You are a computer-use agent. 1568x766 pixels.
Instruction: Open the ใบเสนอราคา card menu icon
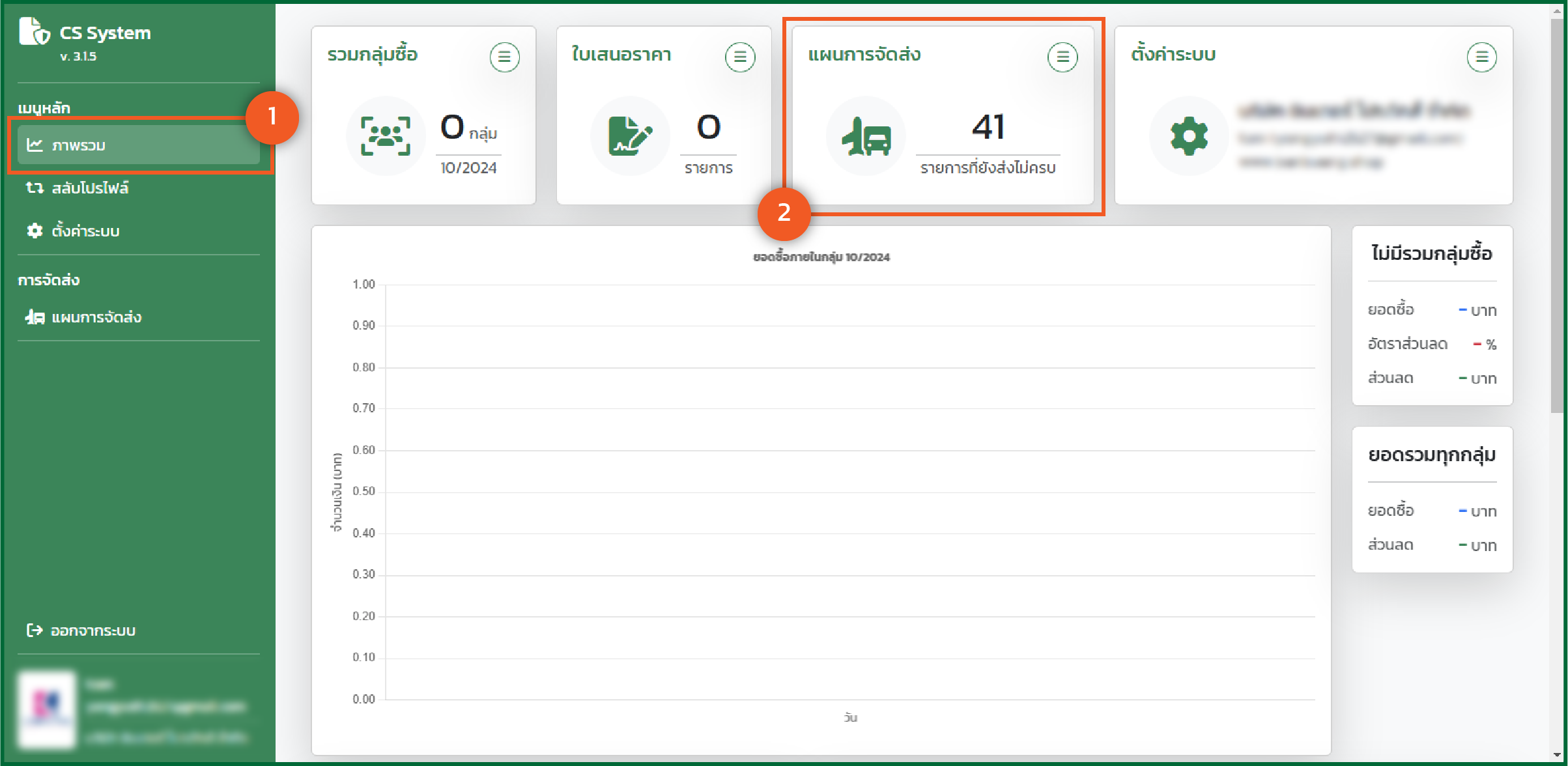(739, 57)
